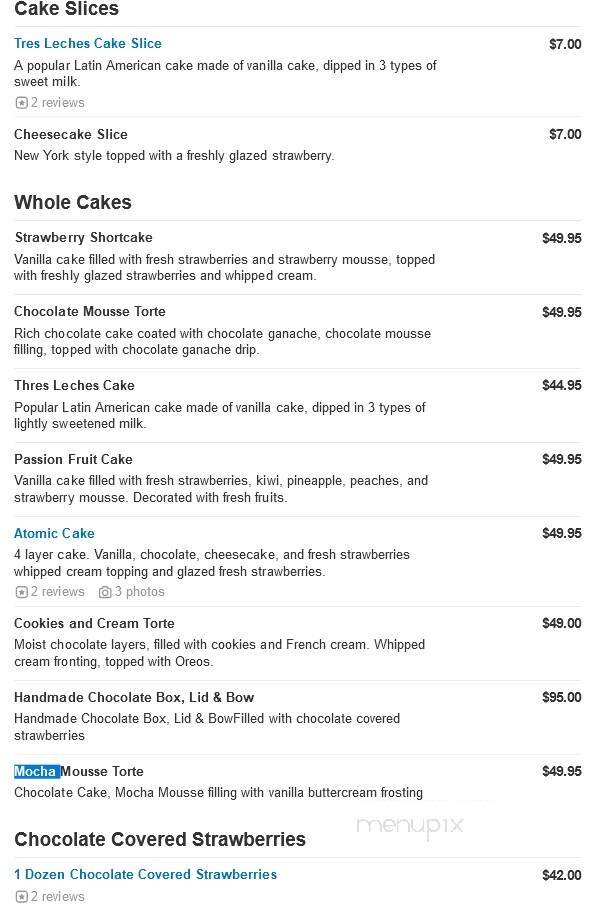Click the review star icon under 1 Dozen Chocolate Covered Strawberries

pyautogui.click(x=20, y=897)
